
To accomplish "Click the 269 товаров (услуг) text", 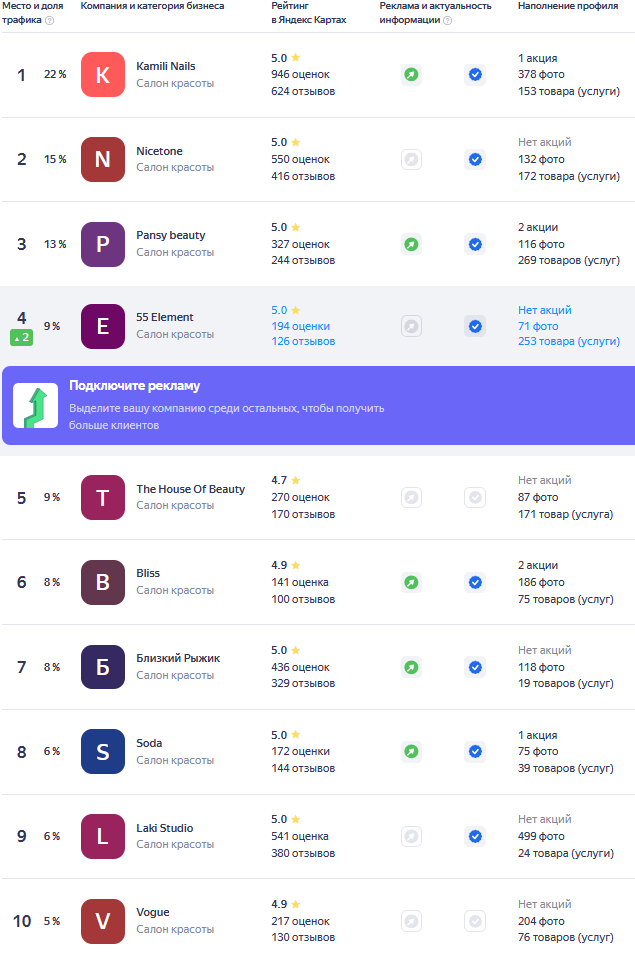I will pyautogui.click(x=569, y=261).
